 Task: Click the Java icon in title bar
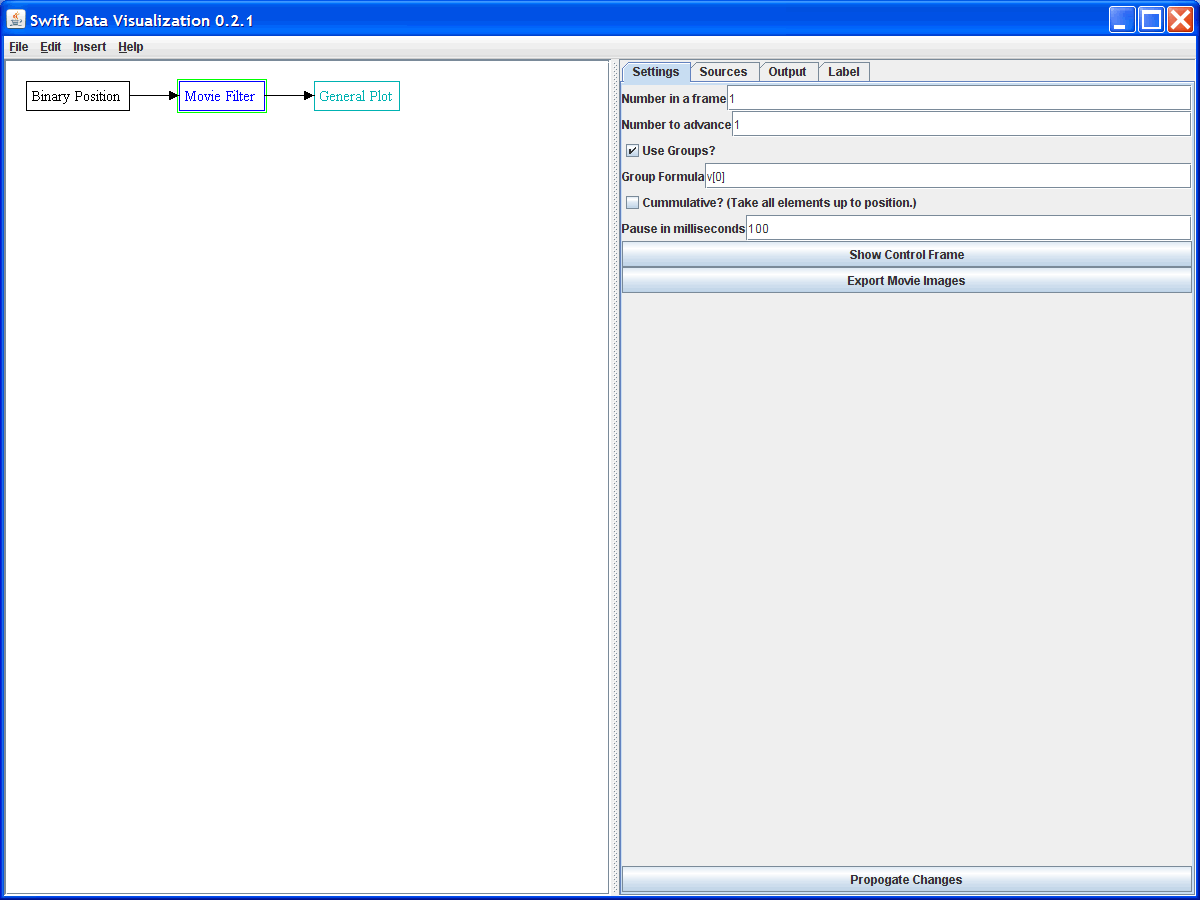16,19
